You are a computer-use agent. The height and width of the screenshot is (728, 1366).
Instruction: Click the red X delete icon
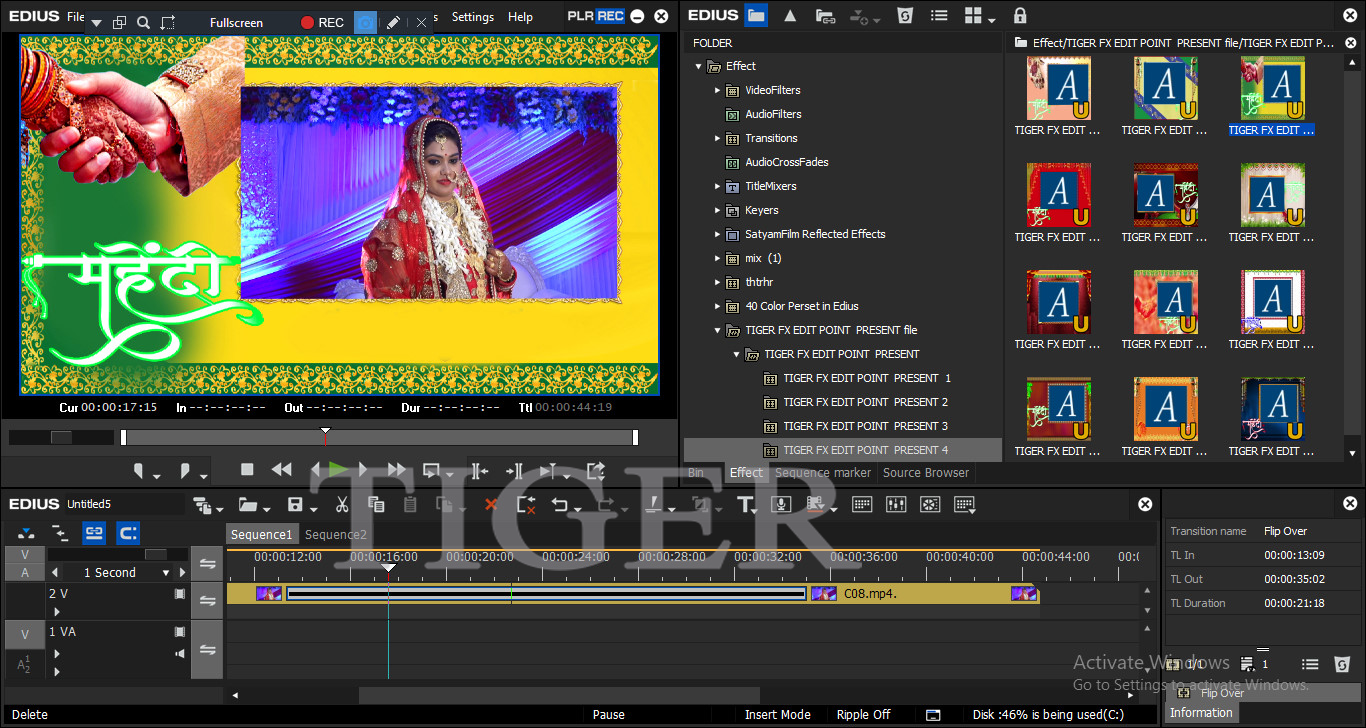490,505
